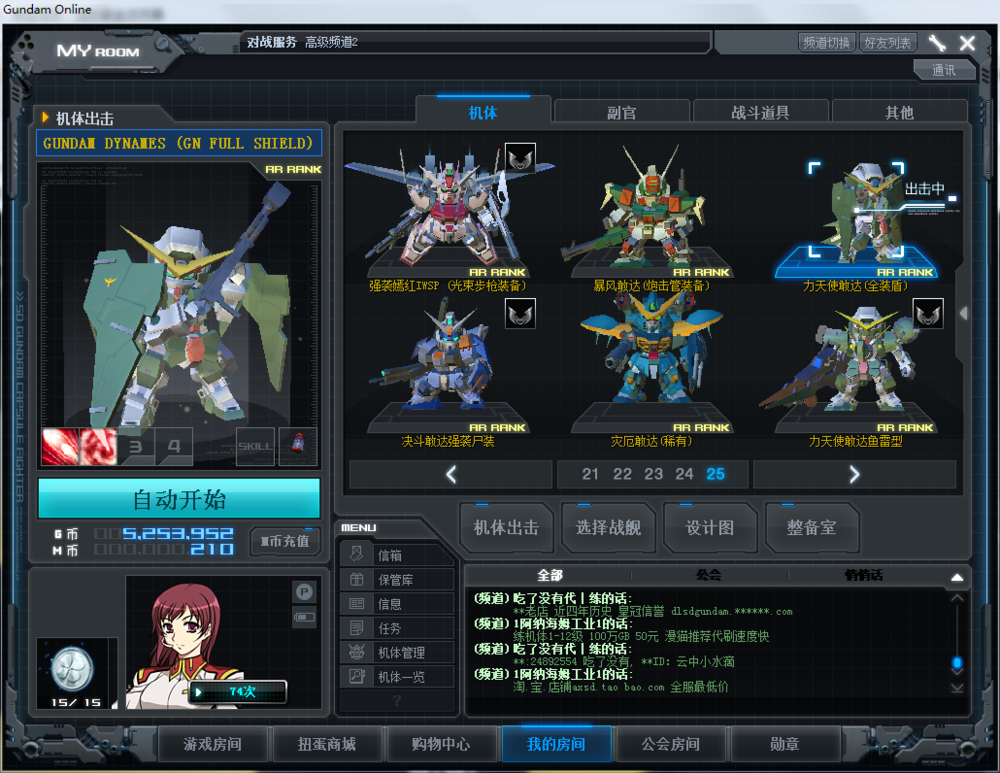The image size is (1000, 773).
Task: Open 公会房间 in bottom navigation
Action: click(670, 744)
